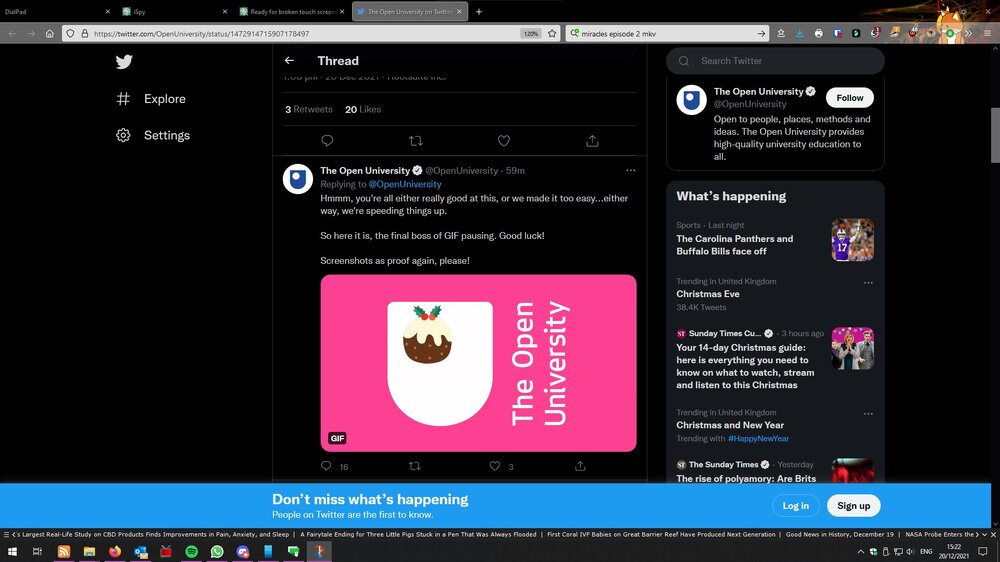Open the RSS reader taskbar icon
Viewport: 1000px width, 562px height.
[x=64, y=552]
